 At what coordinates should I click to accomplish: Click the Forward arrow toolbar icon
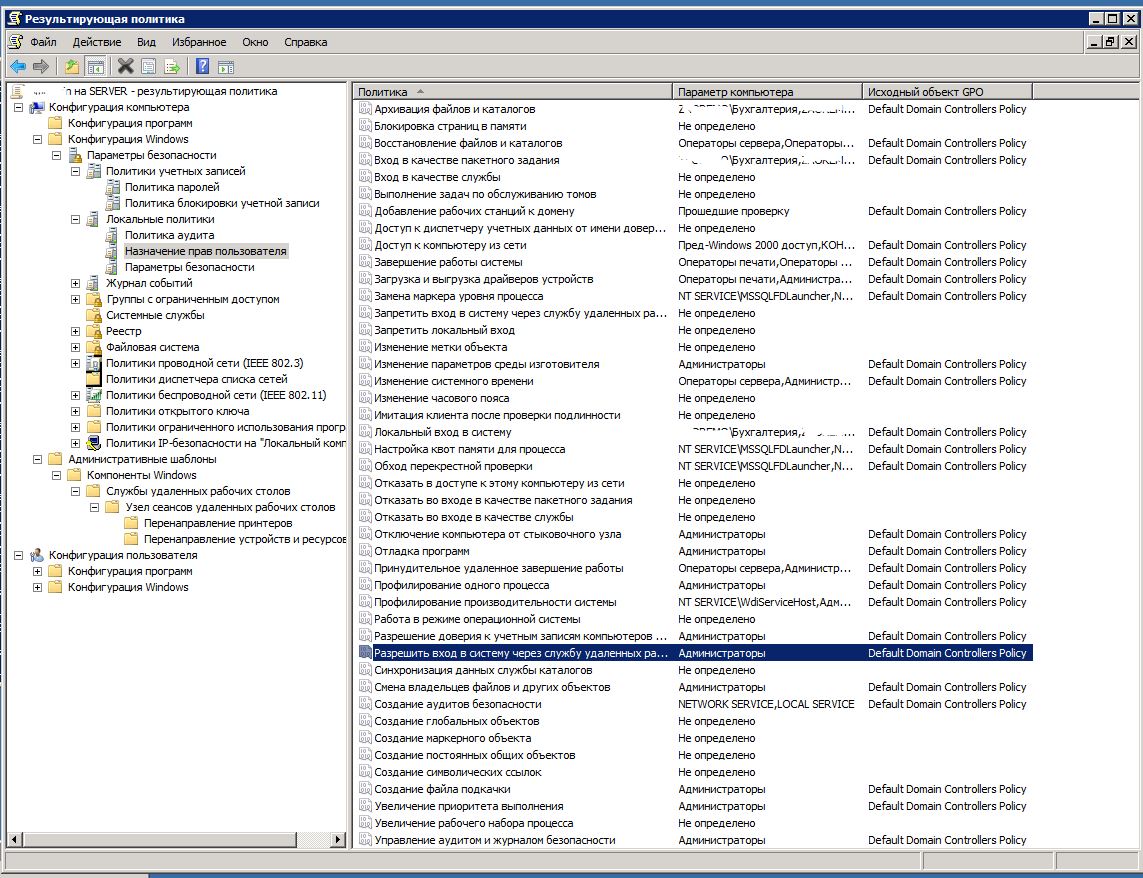point(41,66)
